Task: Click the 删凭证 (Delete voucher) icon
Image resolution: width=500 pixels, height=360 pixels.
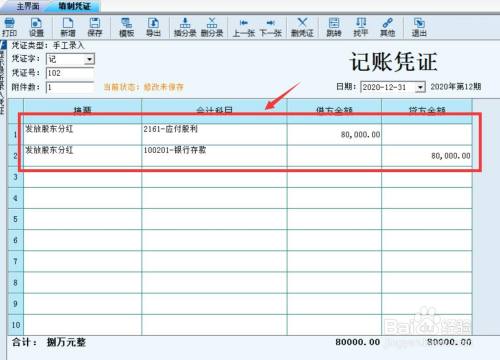Action: 302,27
